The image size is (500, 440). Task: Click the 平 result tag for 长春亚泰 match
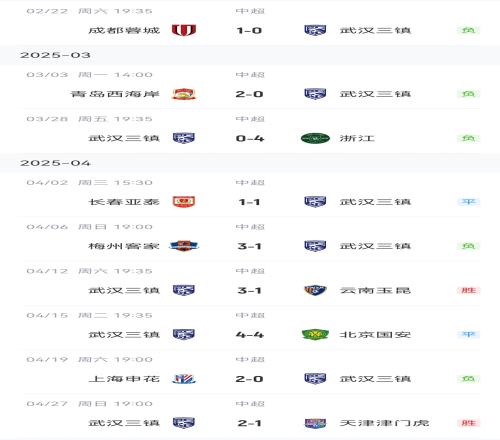[x=468, y=202]
